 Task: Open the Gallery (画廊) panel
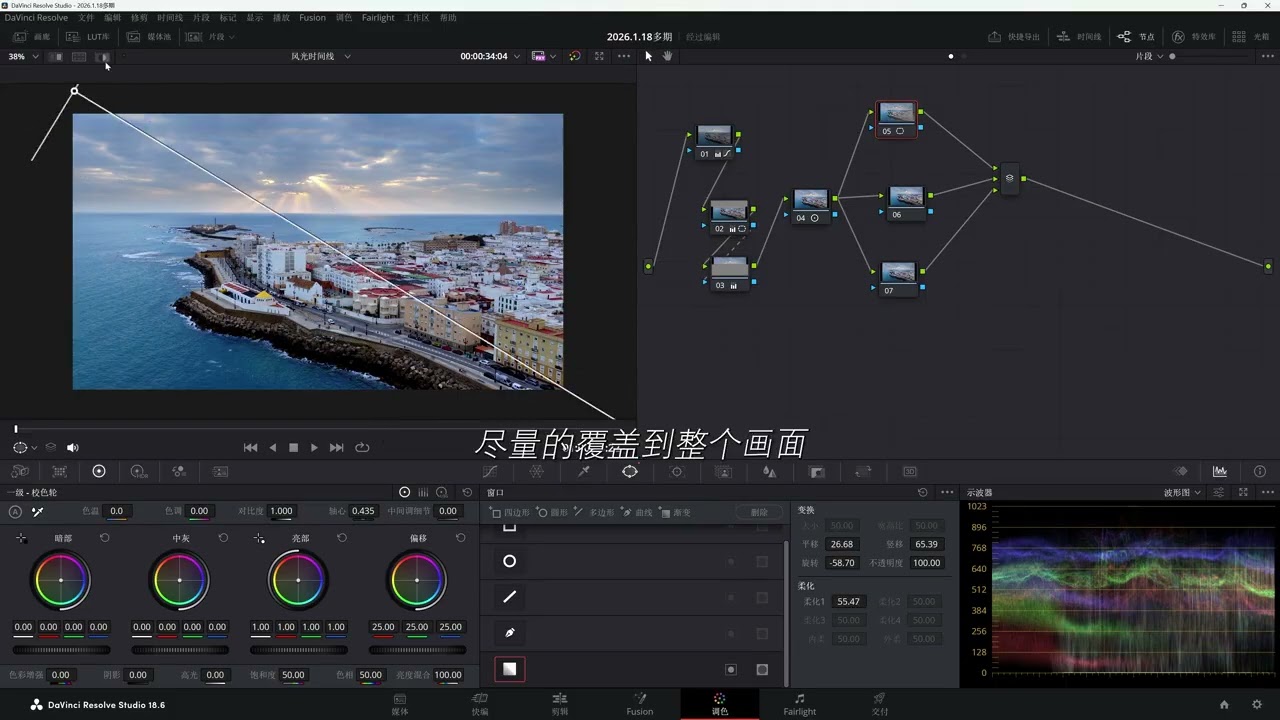[31, 37]
